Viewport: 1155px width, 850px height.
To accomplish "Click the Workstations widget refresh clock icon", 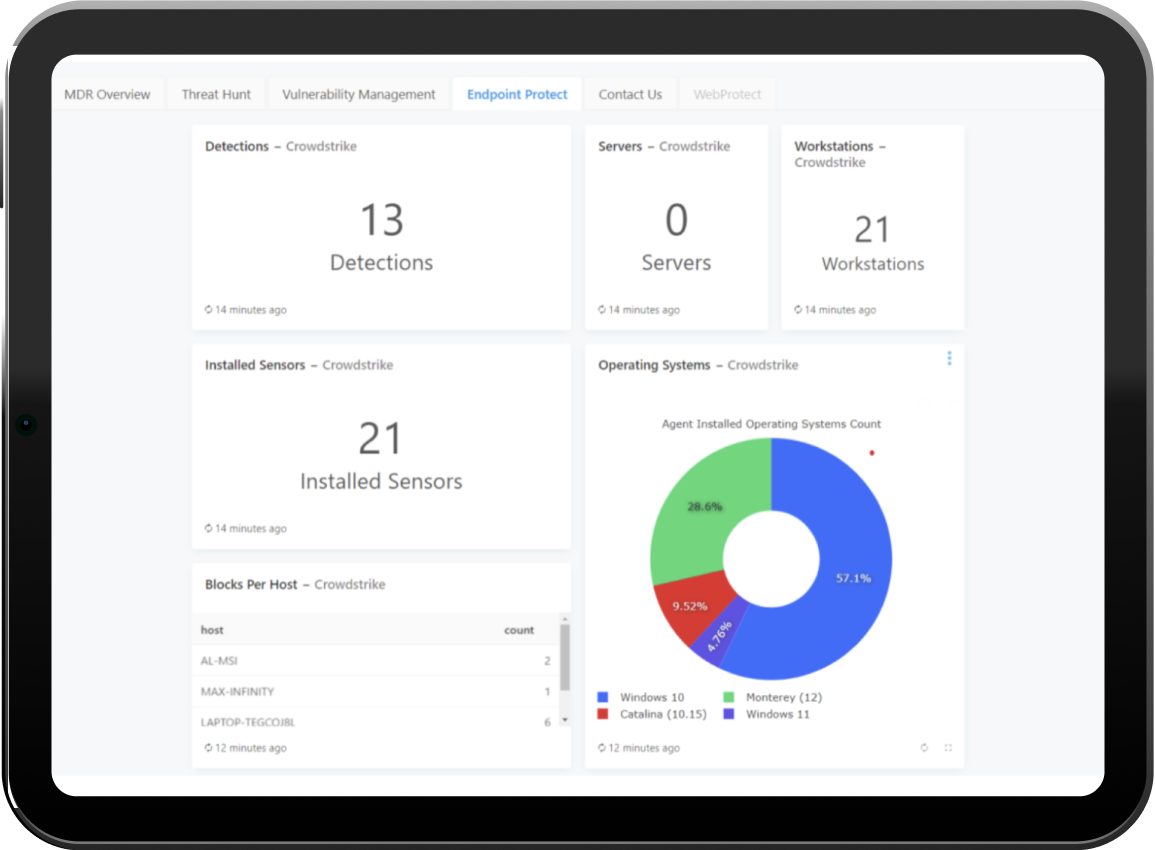I will point(798,309).
